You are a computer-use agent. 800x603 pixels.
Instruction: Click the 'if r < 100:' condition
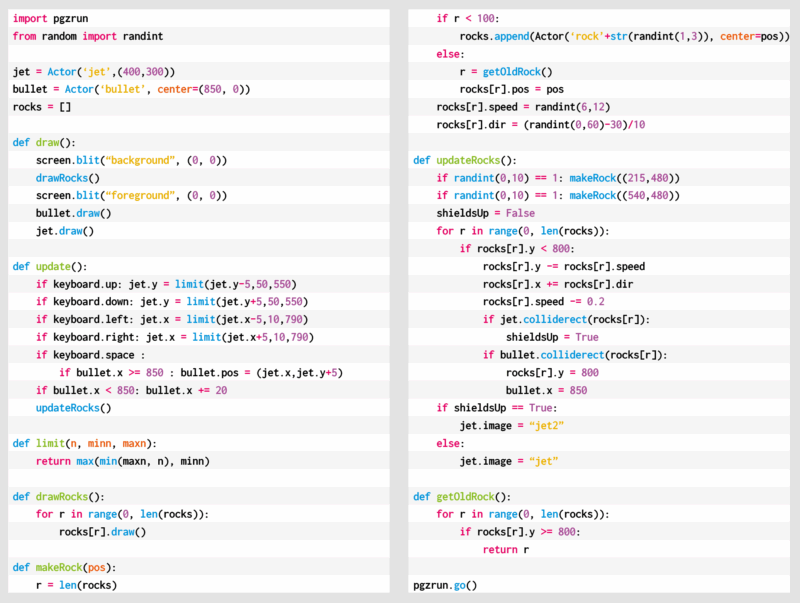coord(470,19)
